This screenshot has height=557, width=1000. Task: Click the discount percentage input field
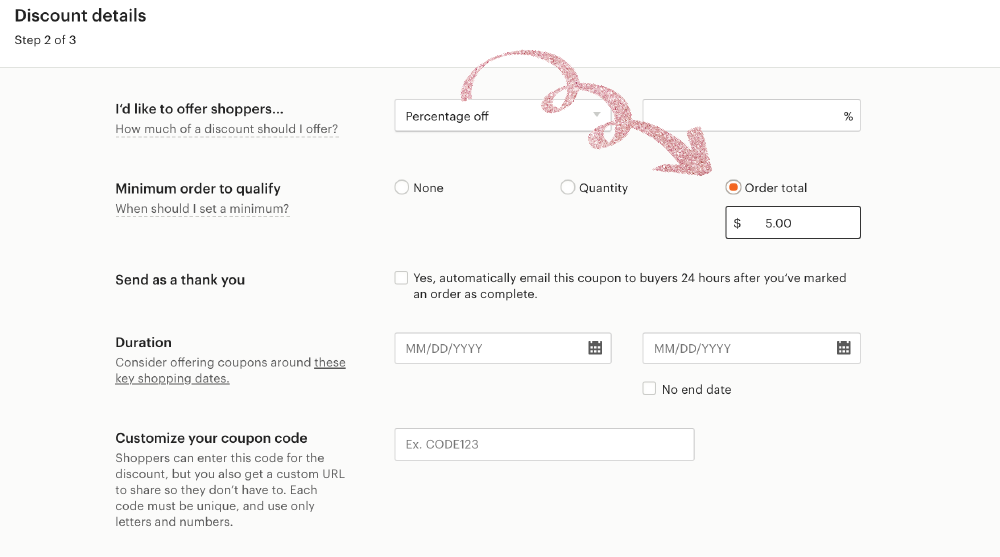coord(740,116)
